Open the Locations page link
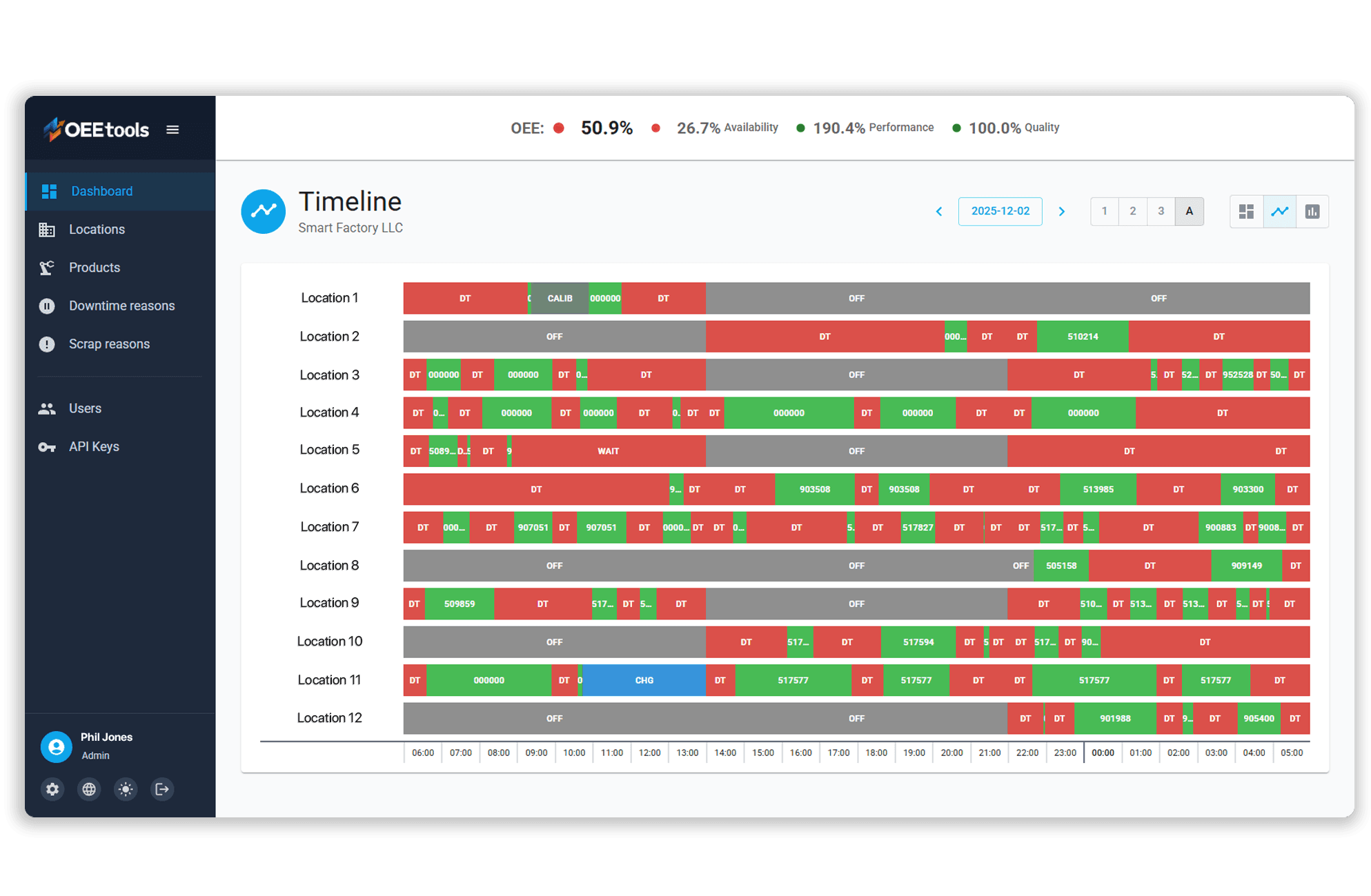The height and width of the screenshot is (896, 1371). (97, 229)
